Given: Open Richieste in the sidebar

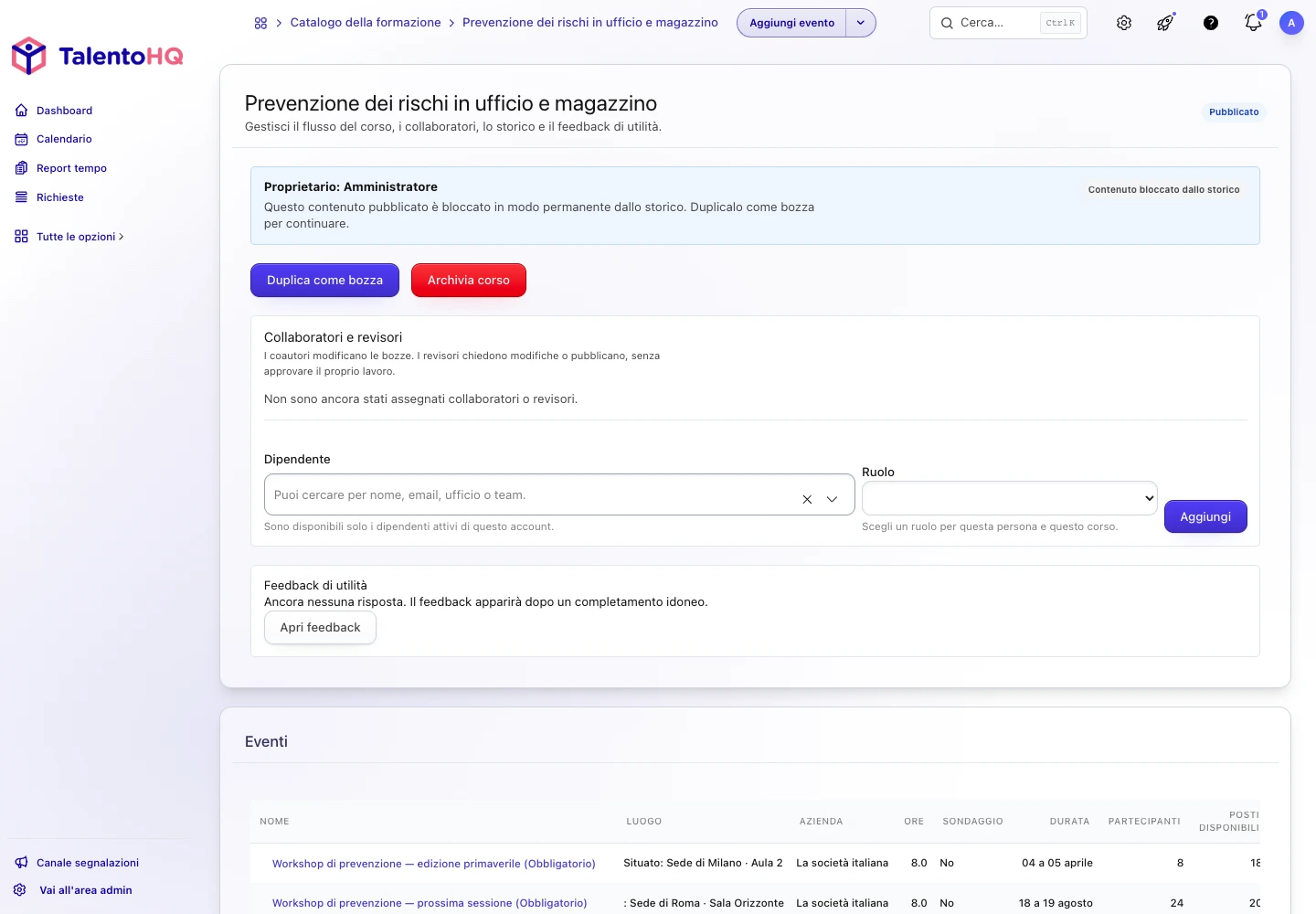Looking at the screenshot, I should 60,197.
